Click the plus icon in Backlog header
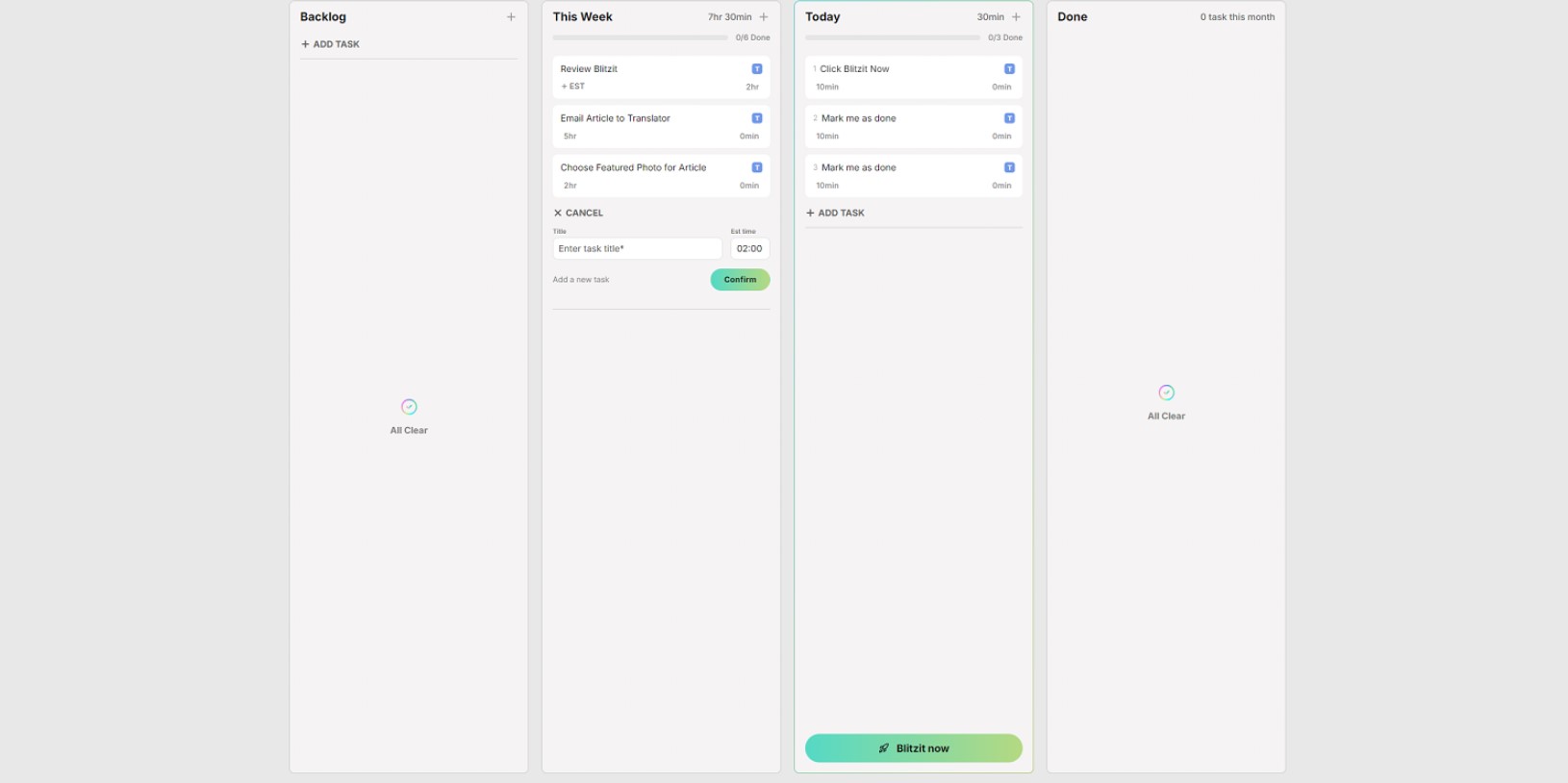Screen dimensions: 1568x783 pyautogui.click(x=511, y=17)
